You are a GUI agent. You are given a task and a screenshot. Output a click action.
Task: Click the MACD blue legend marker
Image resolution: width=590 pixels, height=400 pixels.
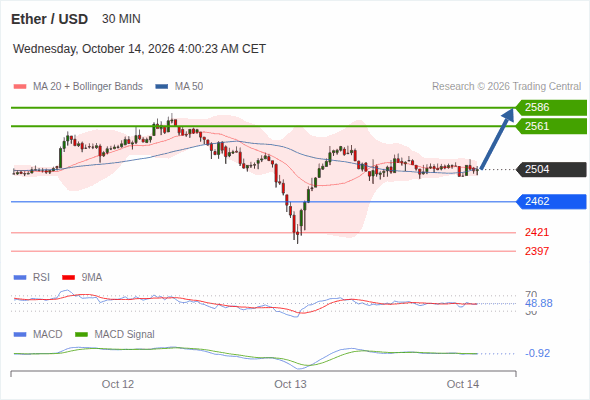[20, 335]
